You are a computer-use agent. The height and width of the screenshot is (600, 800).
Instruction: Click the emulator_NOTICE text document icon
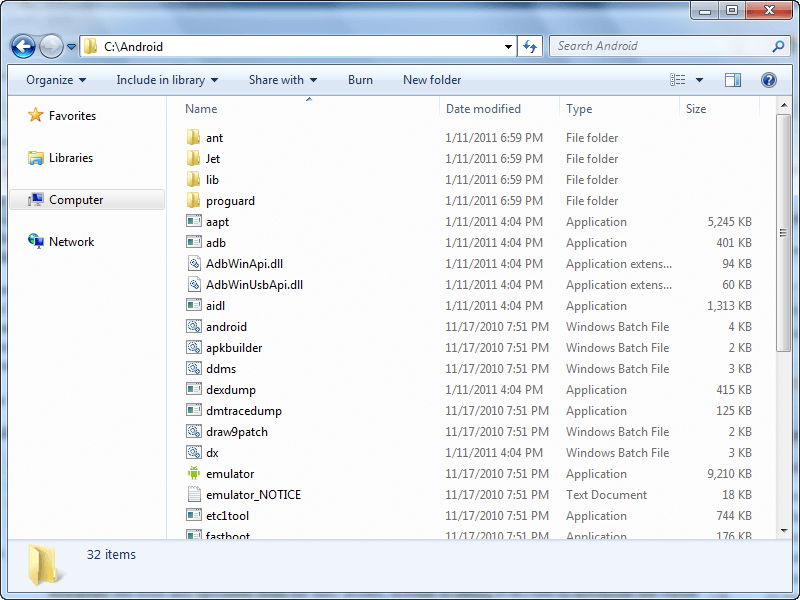pyautogui.click(x=194, y=495)
